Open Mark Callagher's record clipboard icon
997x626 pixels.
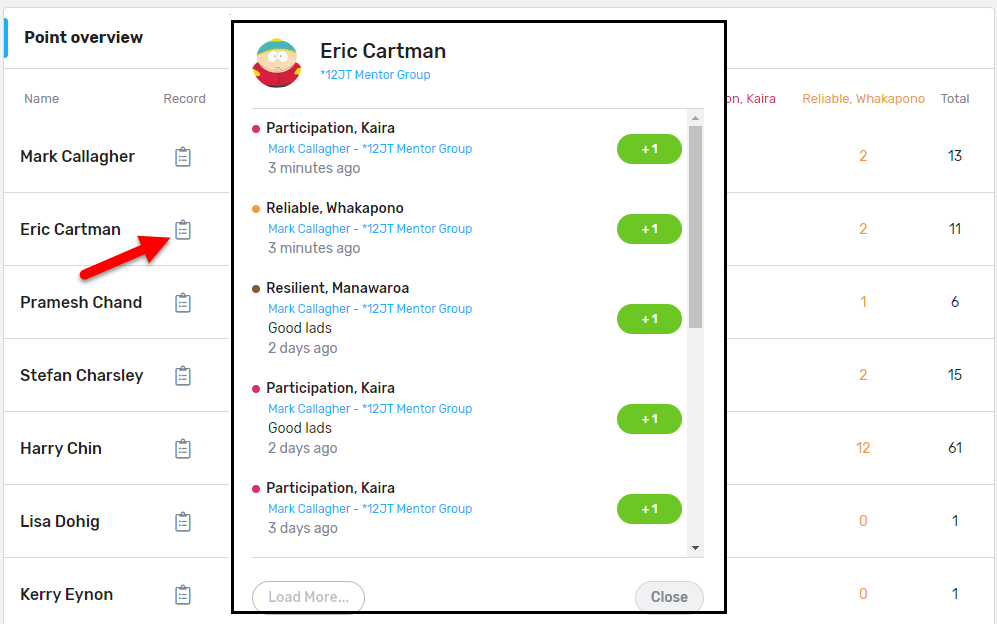click(x=182, y=157)
